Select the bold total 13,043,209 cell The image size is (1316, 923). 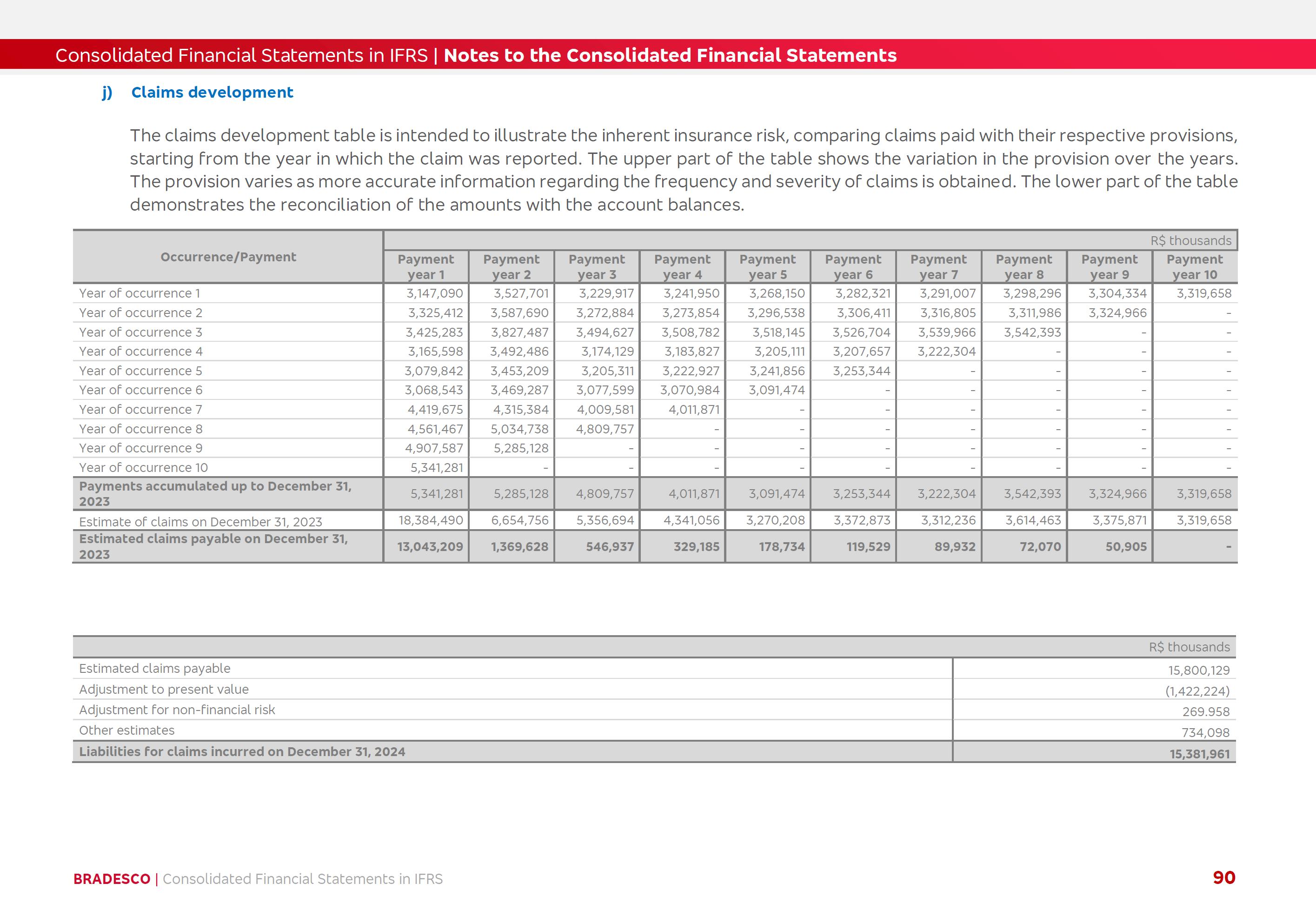pyautogui.click(x=430, y=547)
